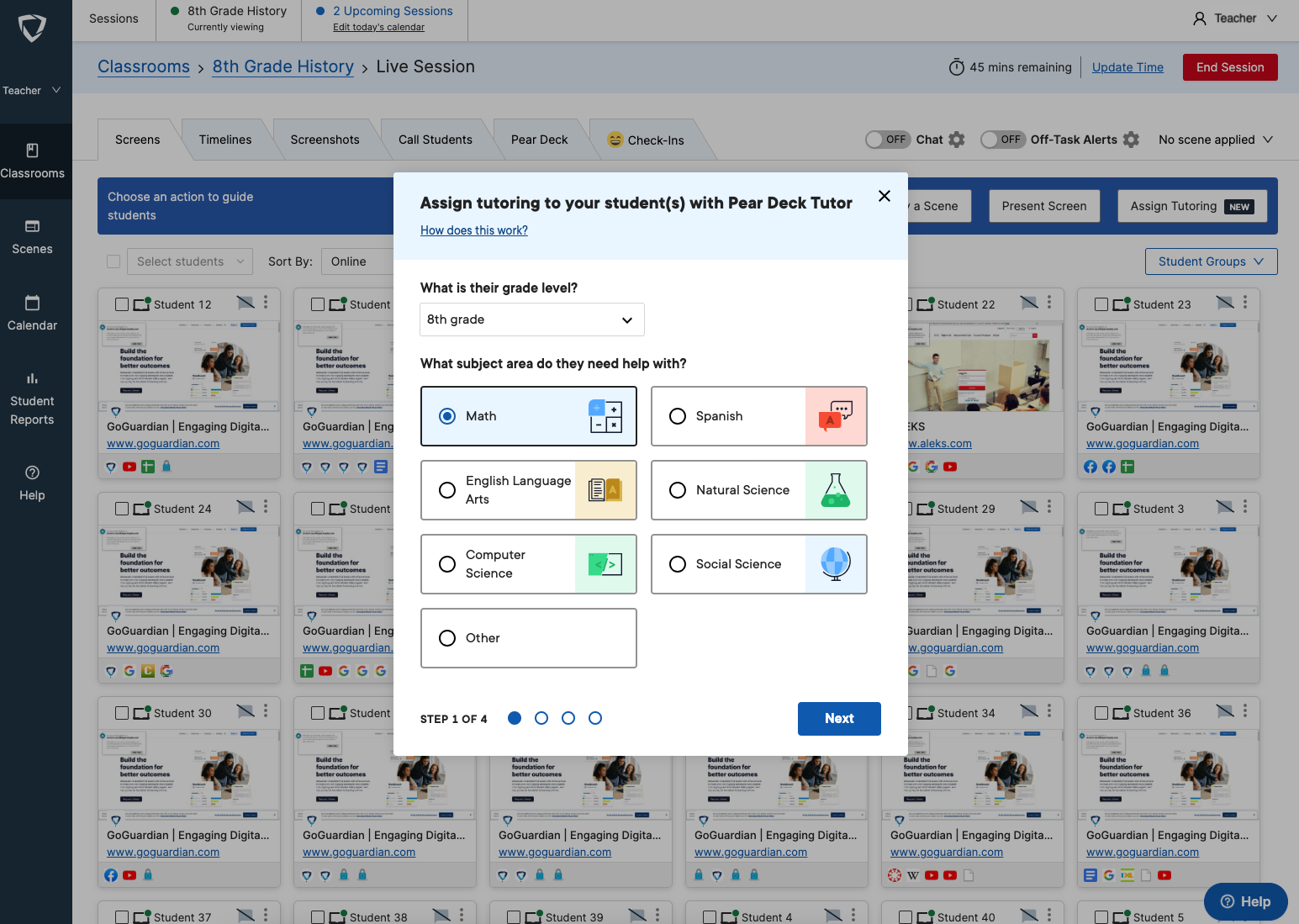Image resolution: width=1299 pixels, height=924 pixels.
Task: Click the Next button
Action: click(x=839, y=719)
